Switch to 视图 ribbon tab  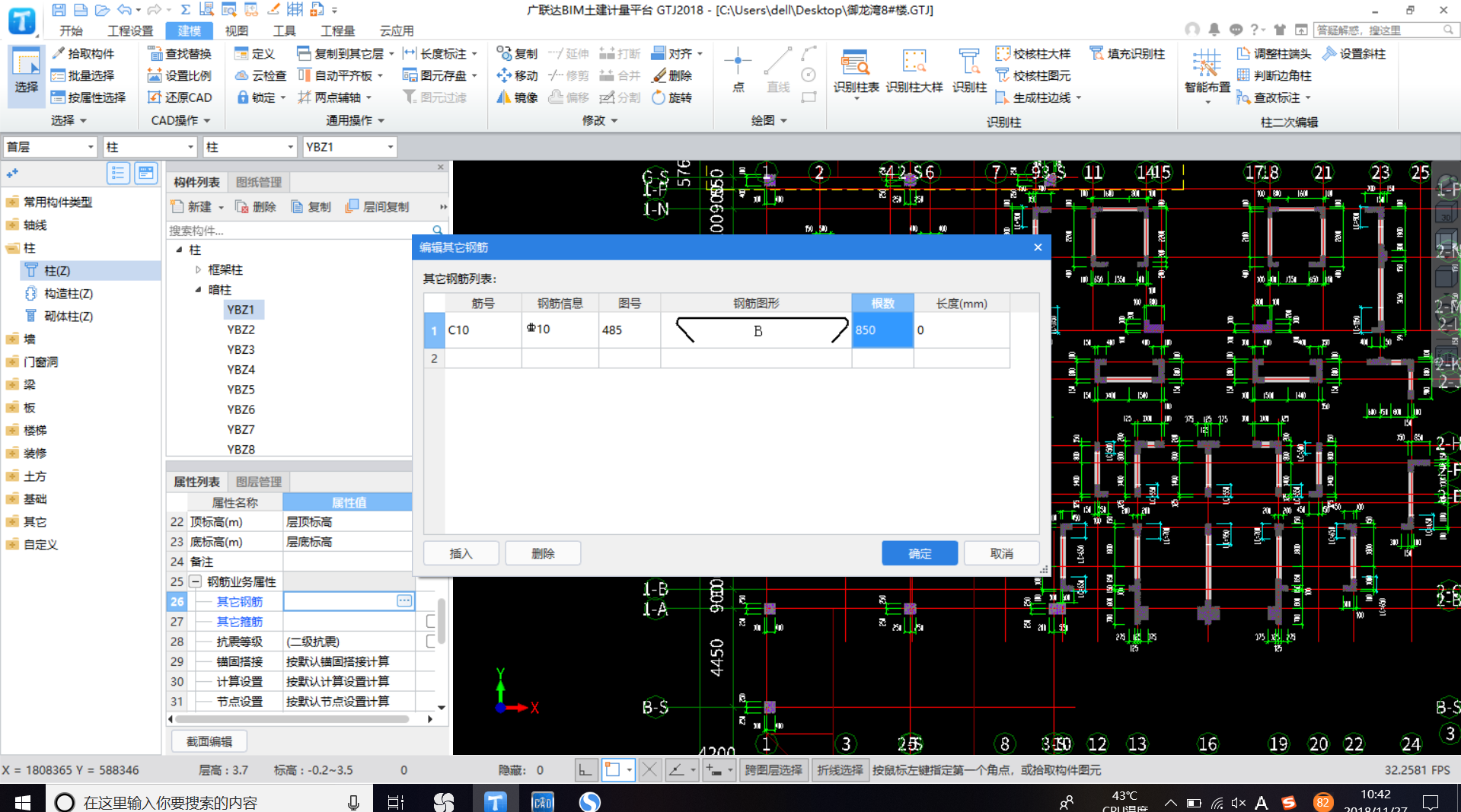tap(237, 30)
